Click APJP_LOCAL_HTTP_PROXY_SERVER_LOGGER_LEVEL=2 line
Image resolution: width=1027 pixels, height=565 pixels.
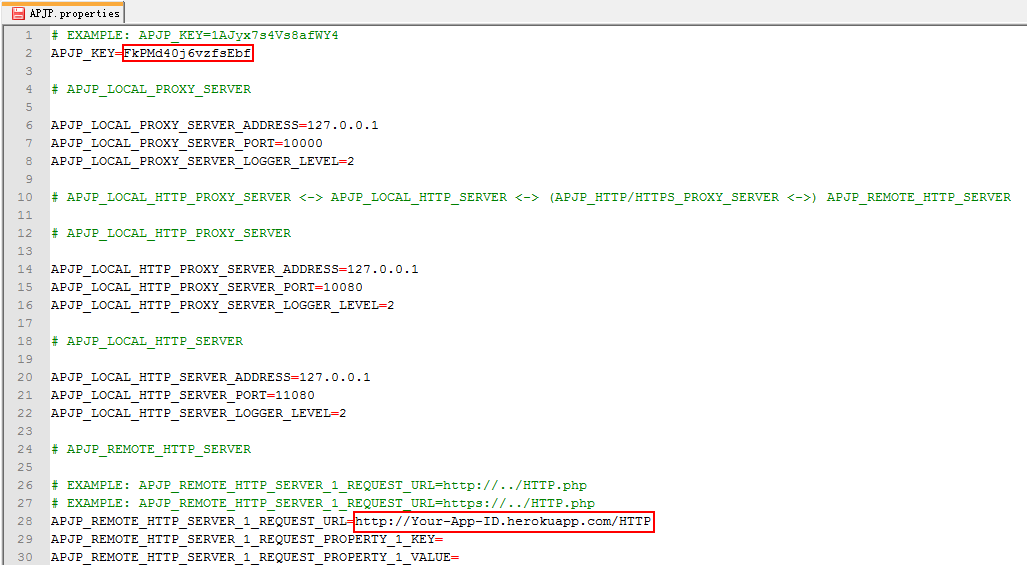pos(223,305)
